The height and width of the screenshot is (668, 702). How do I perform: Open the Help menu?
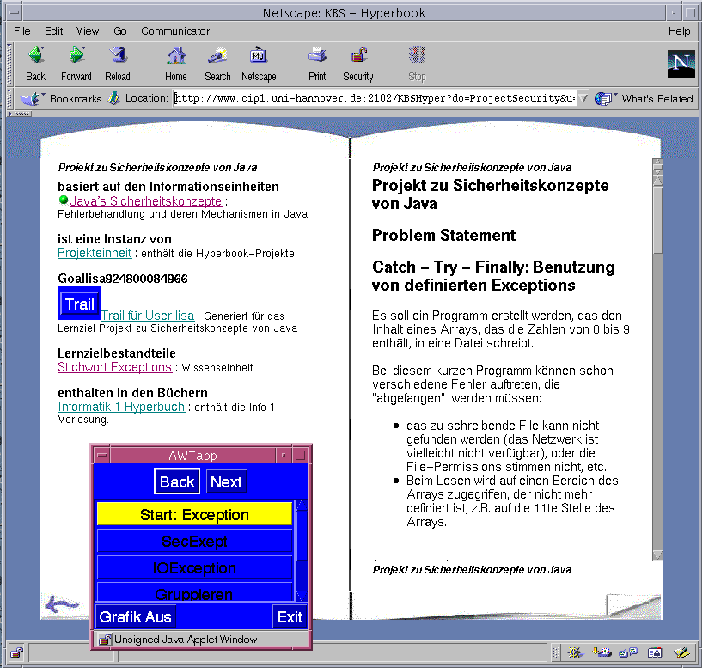point(679,31)
